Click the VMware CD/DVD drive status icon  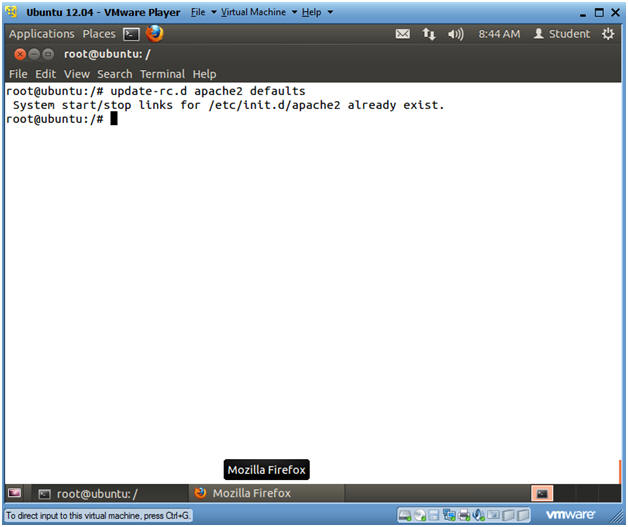(x=420, y=515)
